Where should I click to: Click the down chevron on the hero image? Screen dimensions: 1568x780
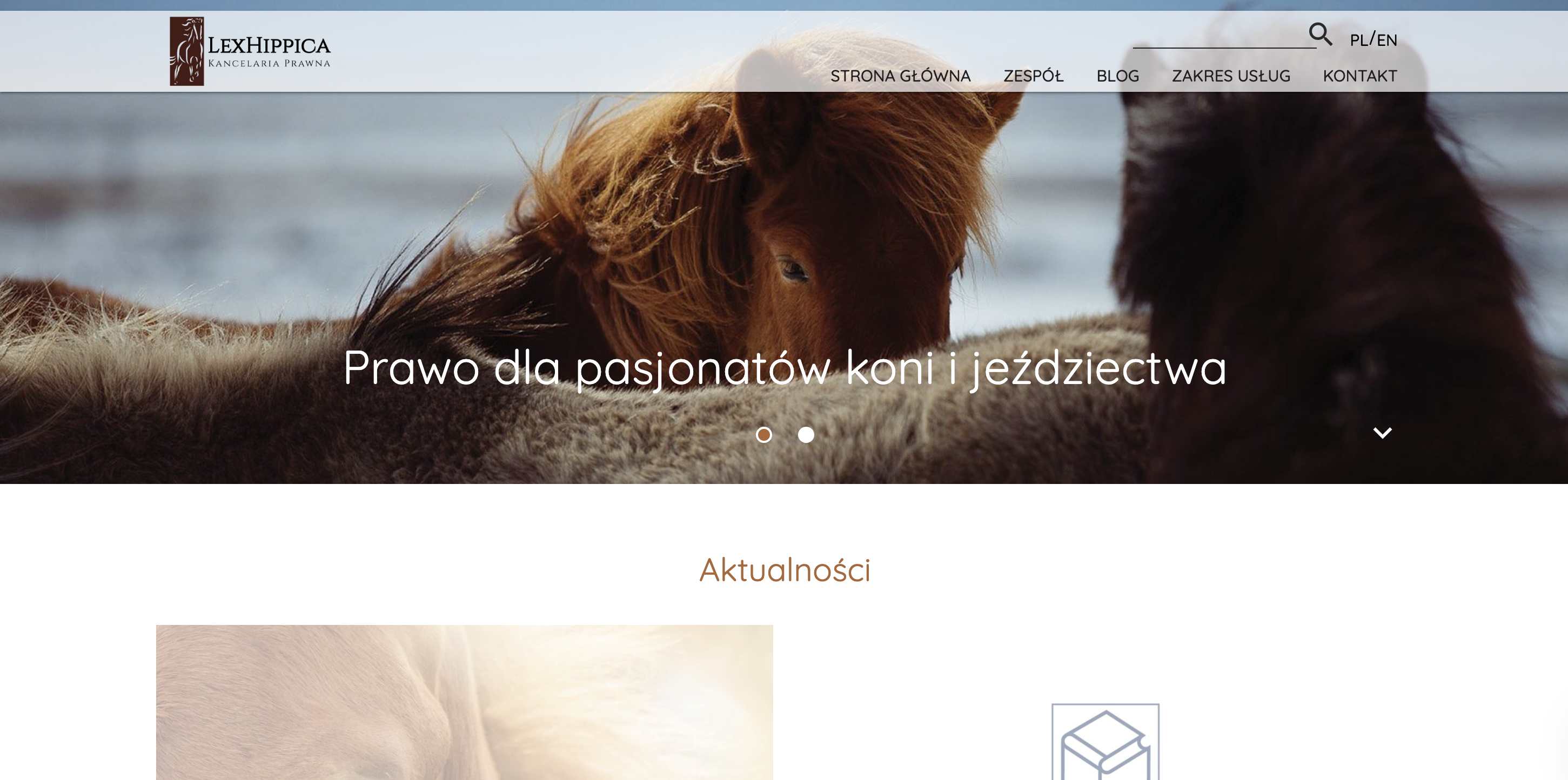(1382, 433)
